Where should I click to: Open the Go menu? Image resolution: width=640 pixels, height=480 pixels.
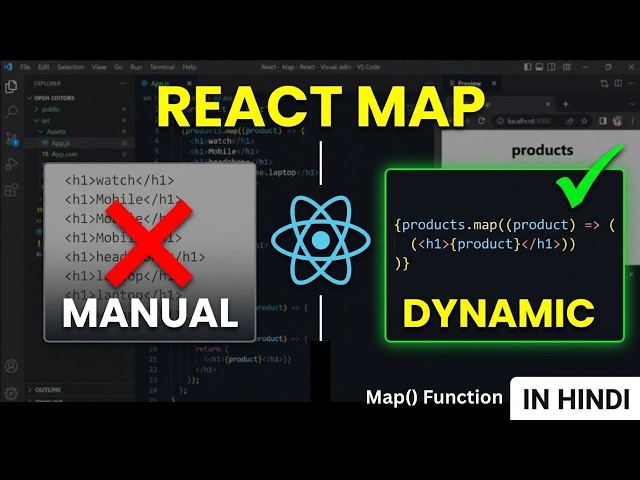[118, 67]
